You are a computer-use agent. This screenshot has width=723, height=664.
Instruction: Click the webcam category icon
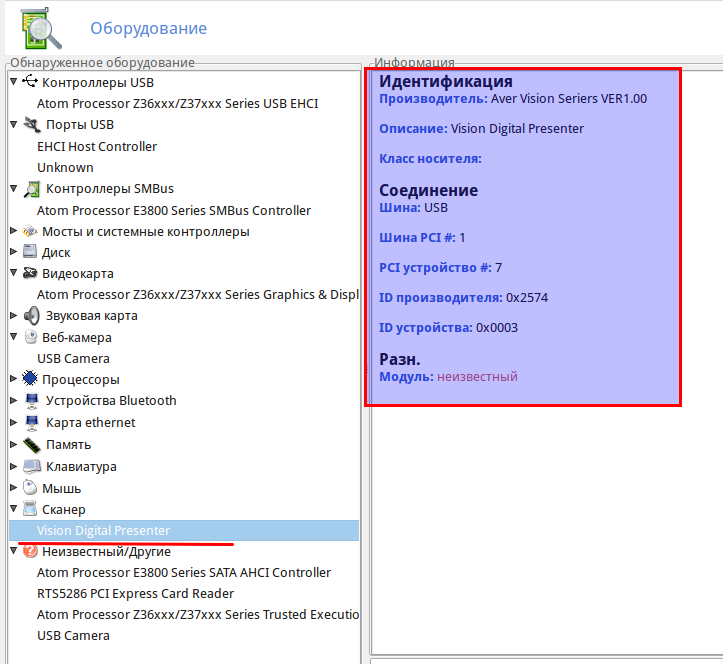point(30,337)
